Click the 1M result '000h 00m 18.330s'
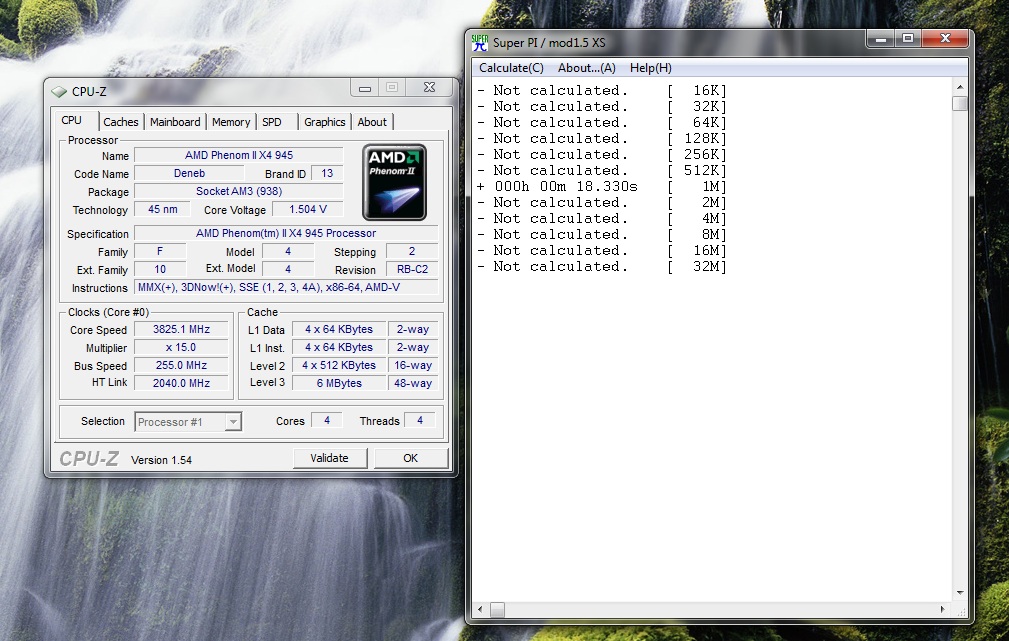The image size is (1009, 641). tap(566, 187)
